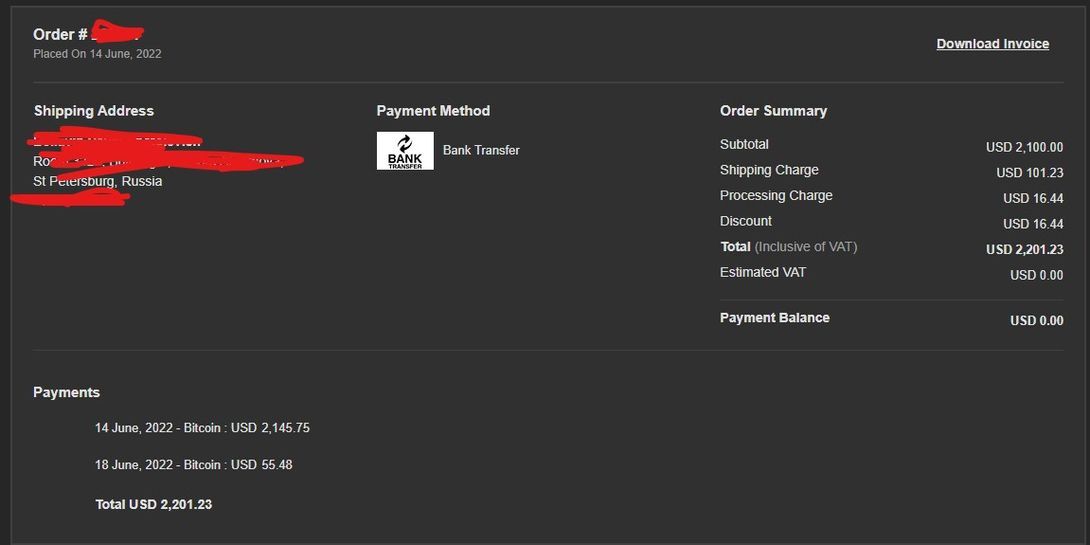Click the Payments section heading
The width and height of the screenshot is (1090, 545).
(x=66, y=392)
